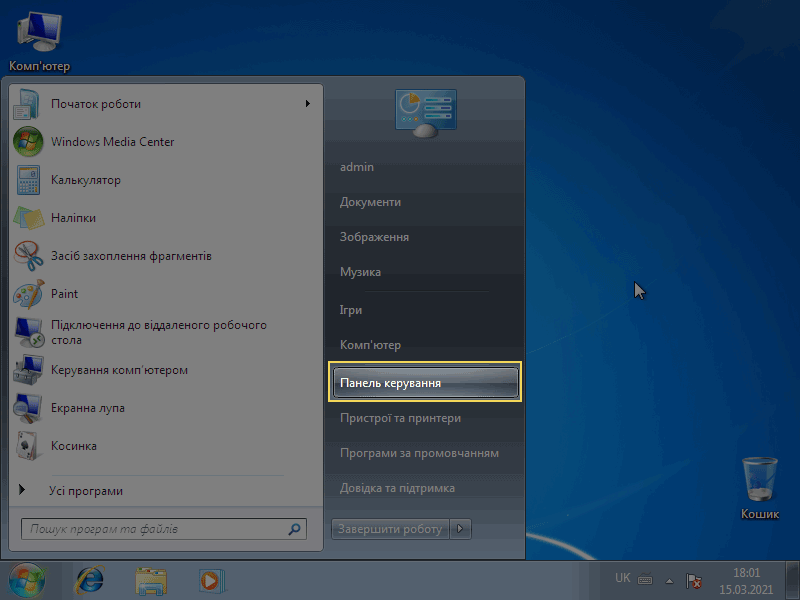The image size is (800, 600).
Task: Show hidden tray icons arrow
Action: (669, 581)
